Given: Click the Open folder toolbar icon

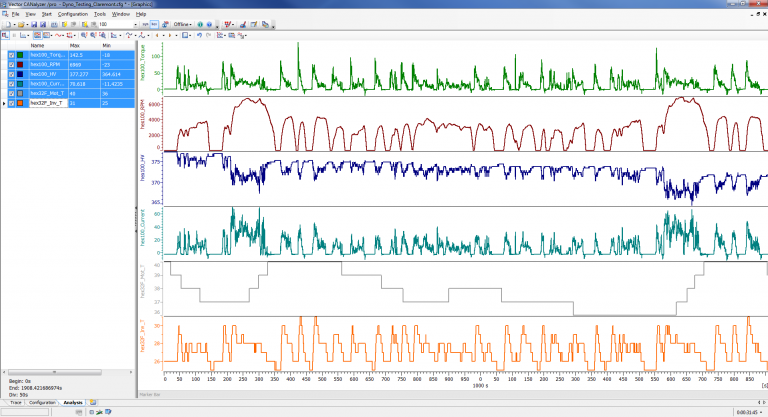Looking at the screenshot, I should click(22, 24).
